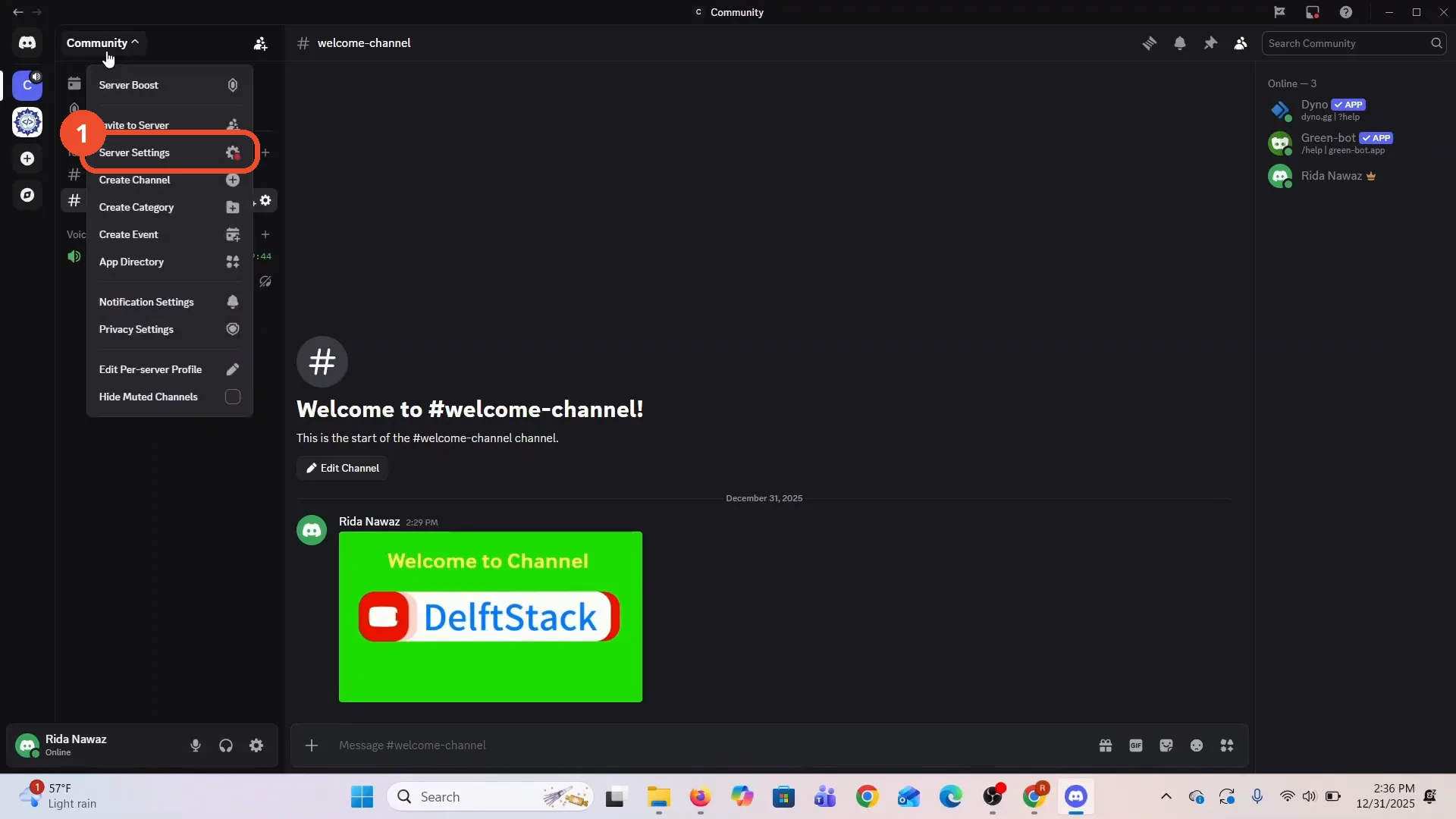Toggle Hide Muted Channels checkbox
1456x819 pixels.
pyautogui.click(x=233, y=397)
